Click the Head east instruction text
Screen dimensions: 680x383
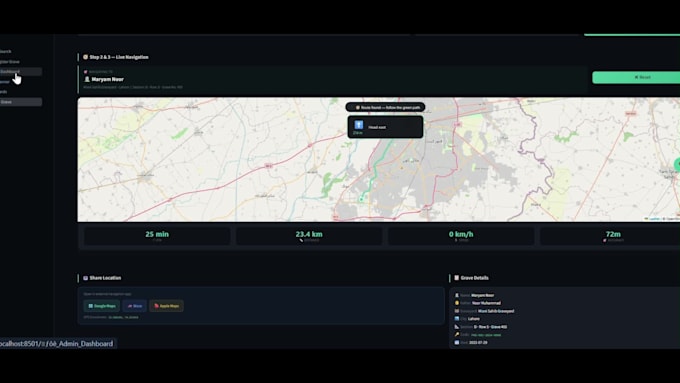377,128
